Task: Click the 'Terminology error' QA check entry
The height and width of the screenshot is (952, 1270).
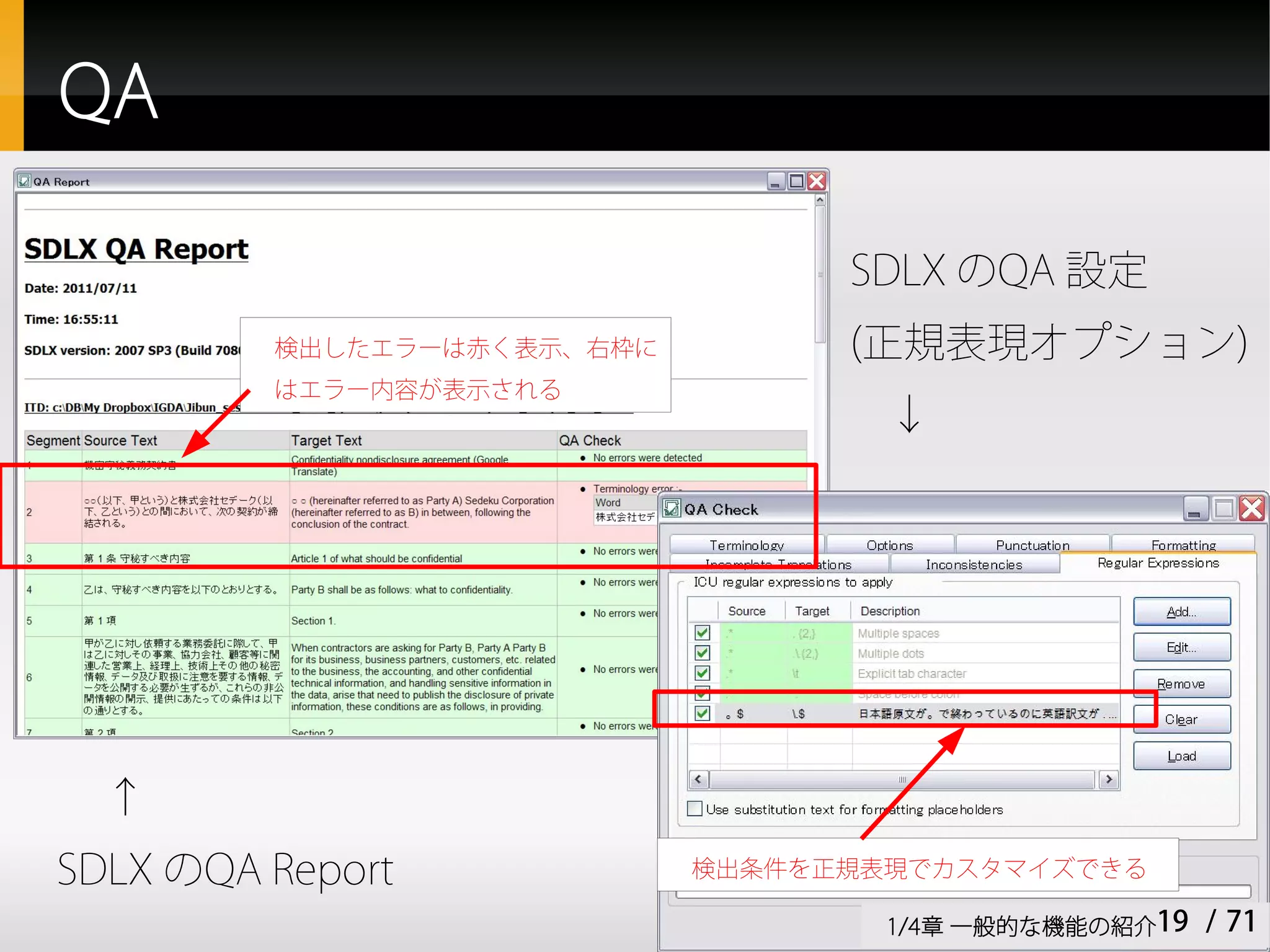Action: pos(636,489)
